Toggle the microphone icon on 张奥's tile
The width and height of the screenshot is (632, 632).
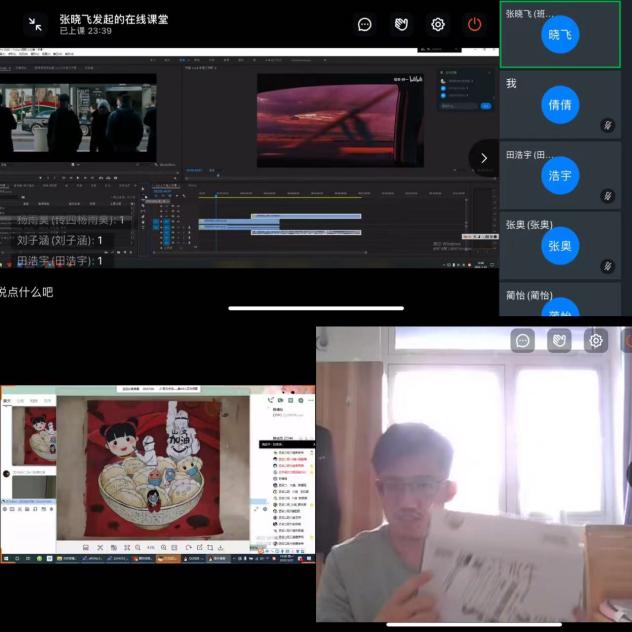point(607,266)
